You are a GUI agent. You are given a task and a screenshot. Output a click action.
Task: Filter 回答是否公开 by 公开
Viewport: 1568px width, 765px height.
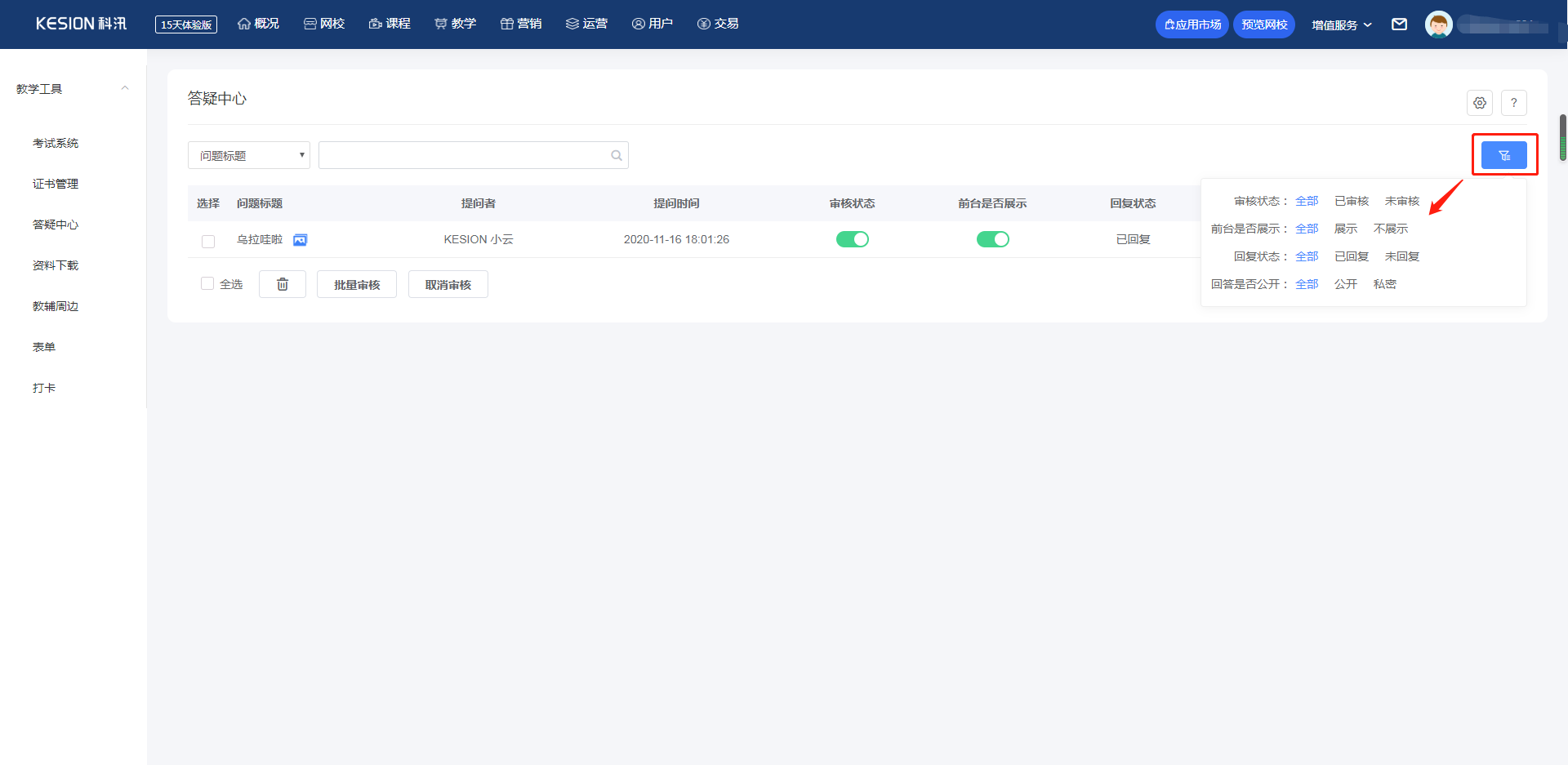pos(1346,284)
